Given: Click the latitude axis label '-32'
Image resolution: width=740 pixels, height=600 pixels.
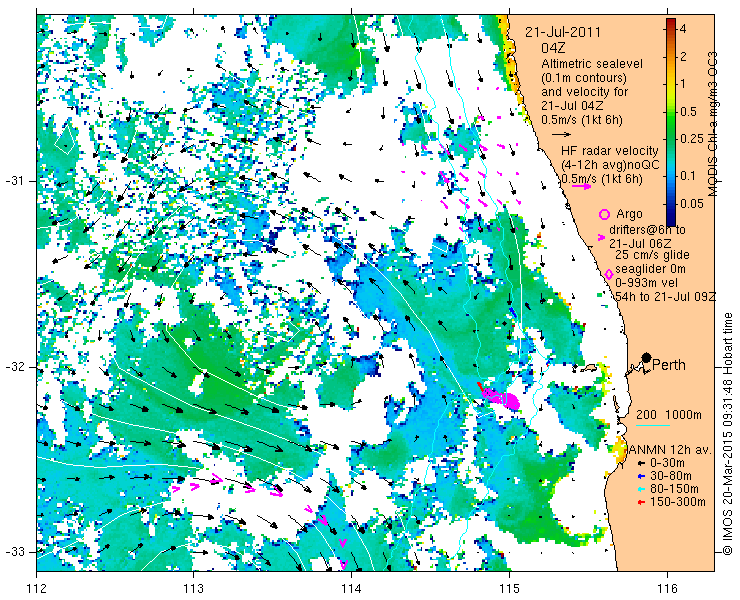Looking at the screenshot, I should point(14,367).
